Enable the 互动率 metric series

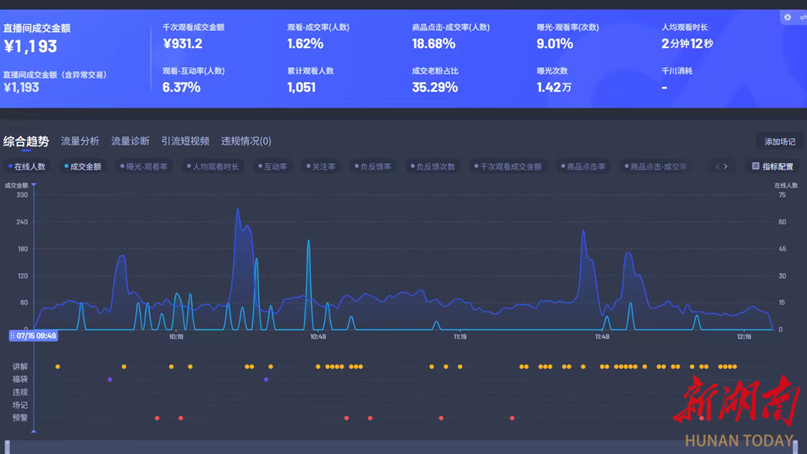pos(273,166)
